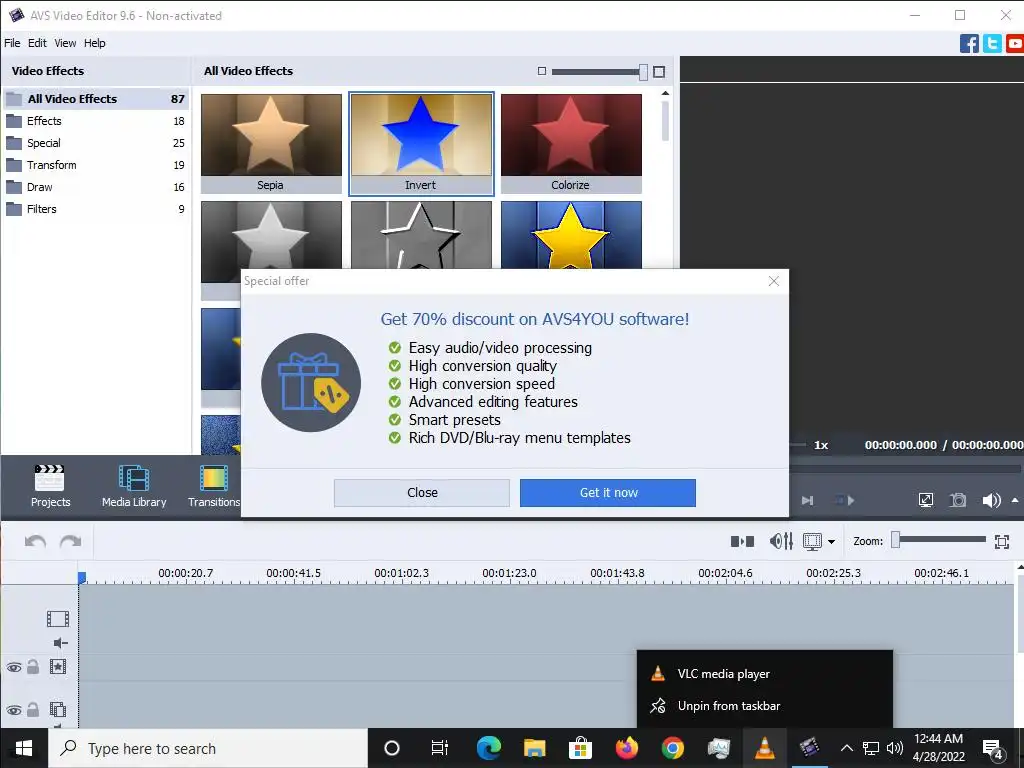
Task: Close the Special offer dialog via Close button
Action: tap(422, 492)
